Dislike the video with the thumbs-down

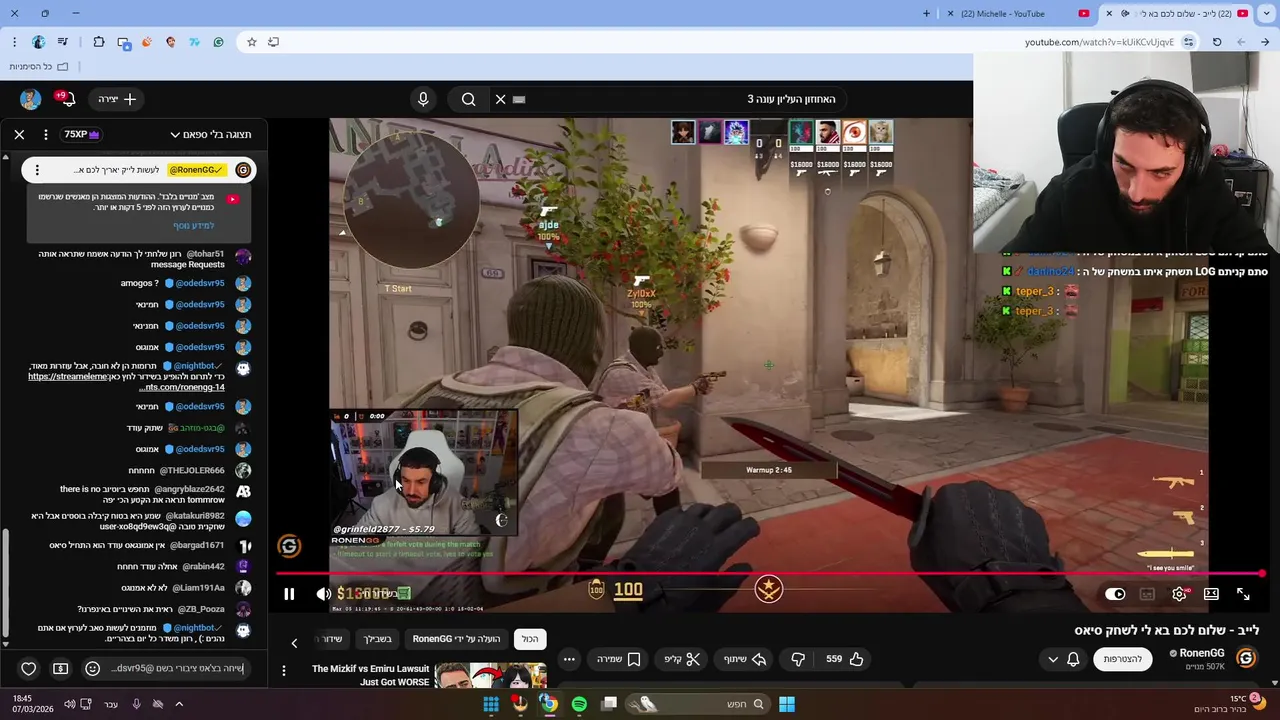[x=798, y=659]
